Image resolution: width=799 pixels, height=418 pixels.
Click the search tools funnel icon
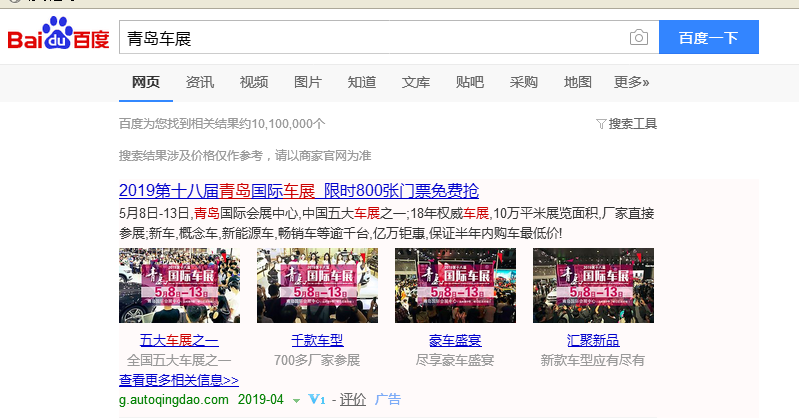(x=601, y=124)
